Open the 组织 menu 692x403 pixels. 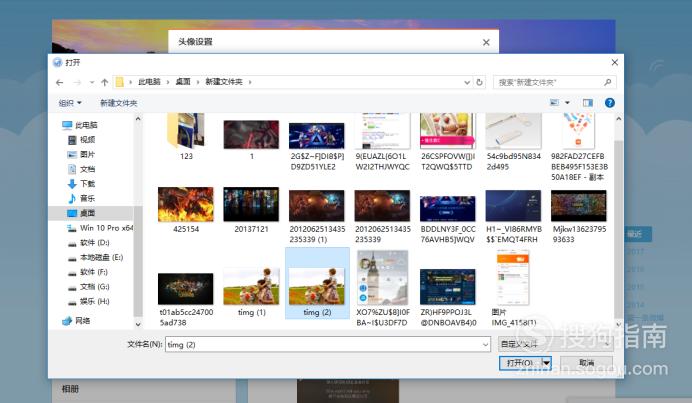[70, 103]
